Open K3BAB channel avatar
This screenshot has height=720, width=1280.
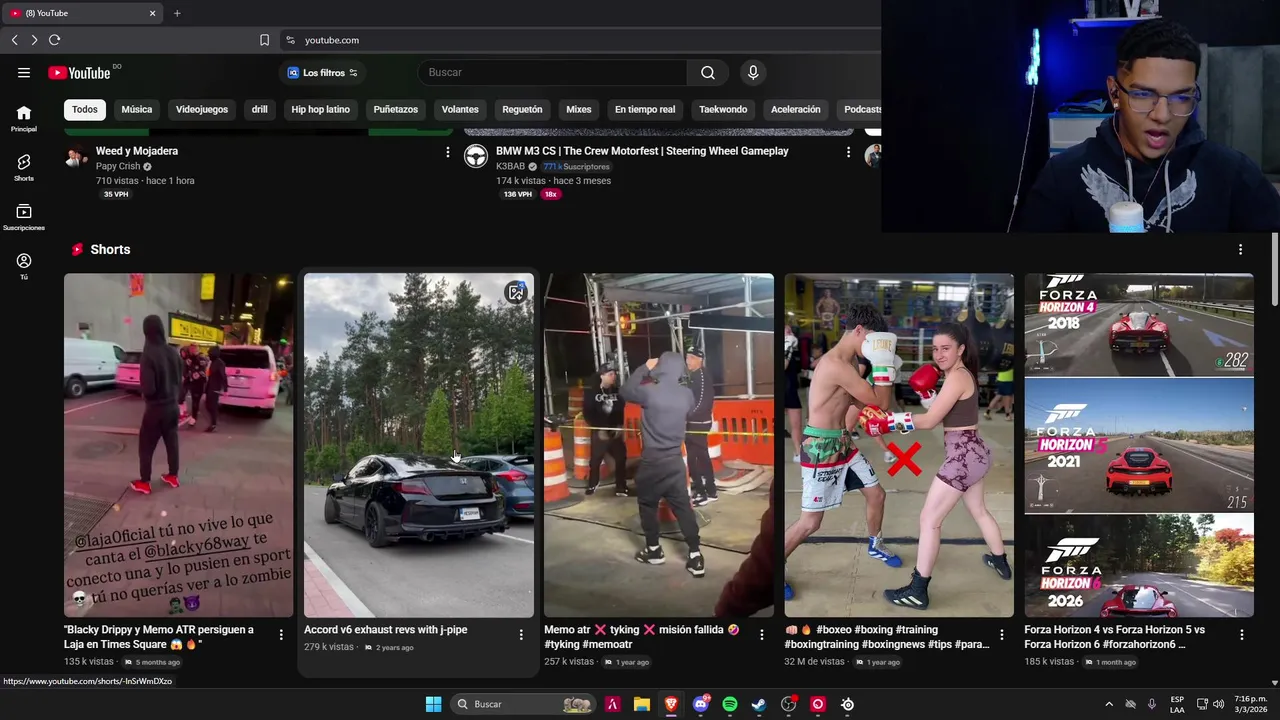click(x=476, y=157)
